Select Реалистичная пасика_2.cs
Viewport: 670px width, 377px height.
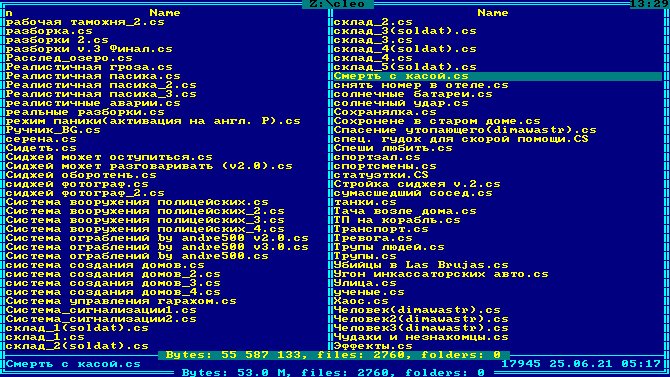click(101, 85)
